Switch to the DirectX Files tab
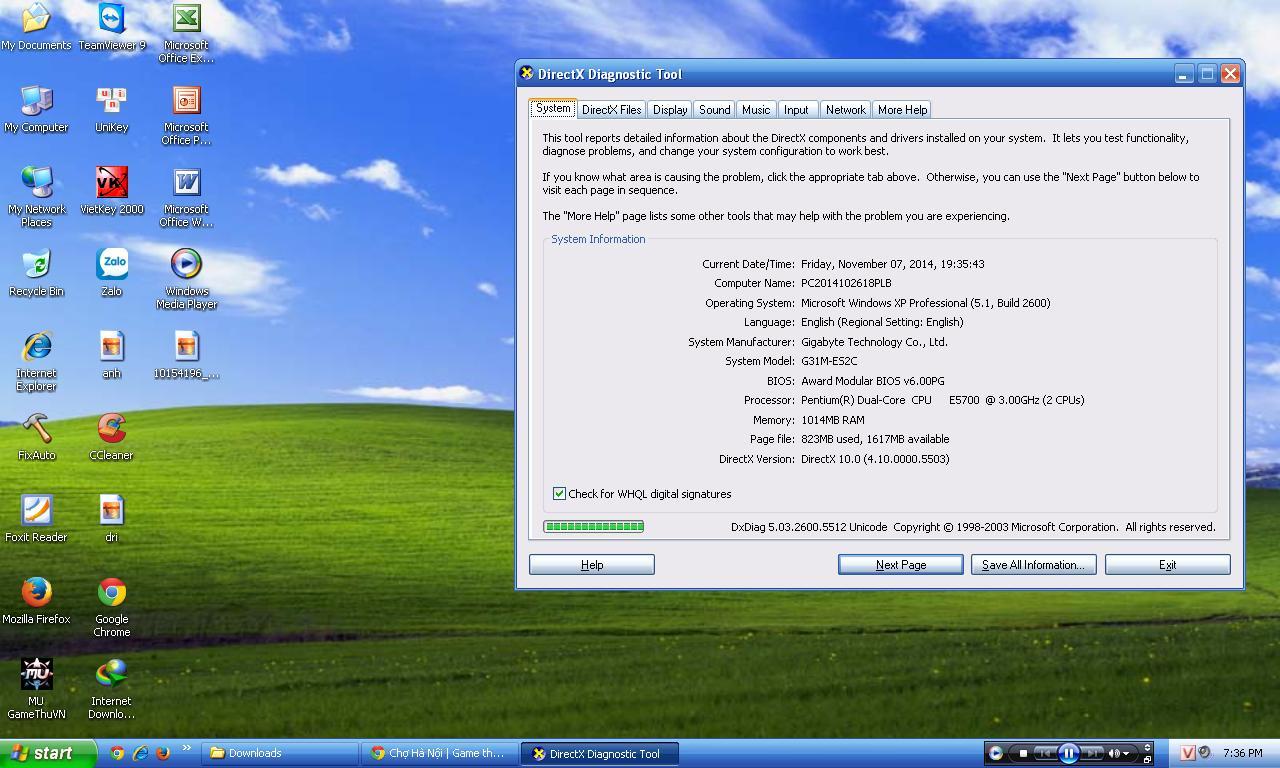This screenshot has width=1280, height=768. click(x=611, y=110)
